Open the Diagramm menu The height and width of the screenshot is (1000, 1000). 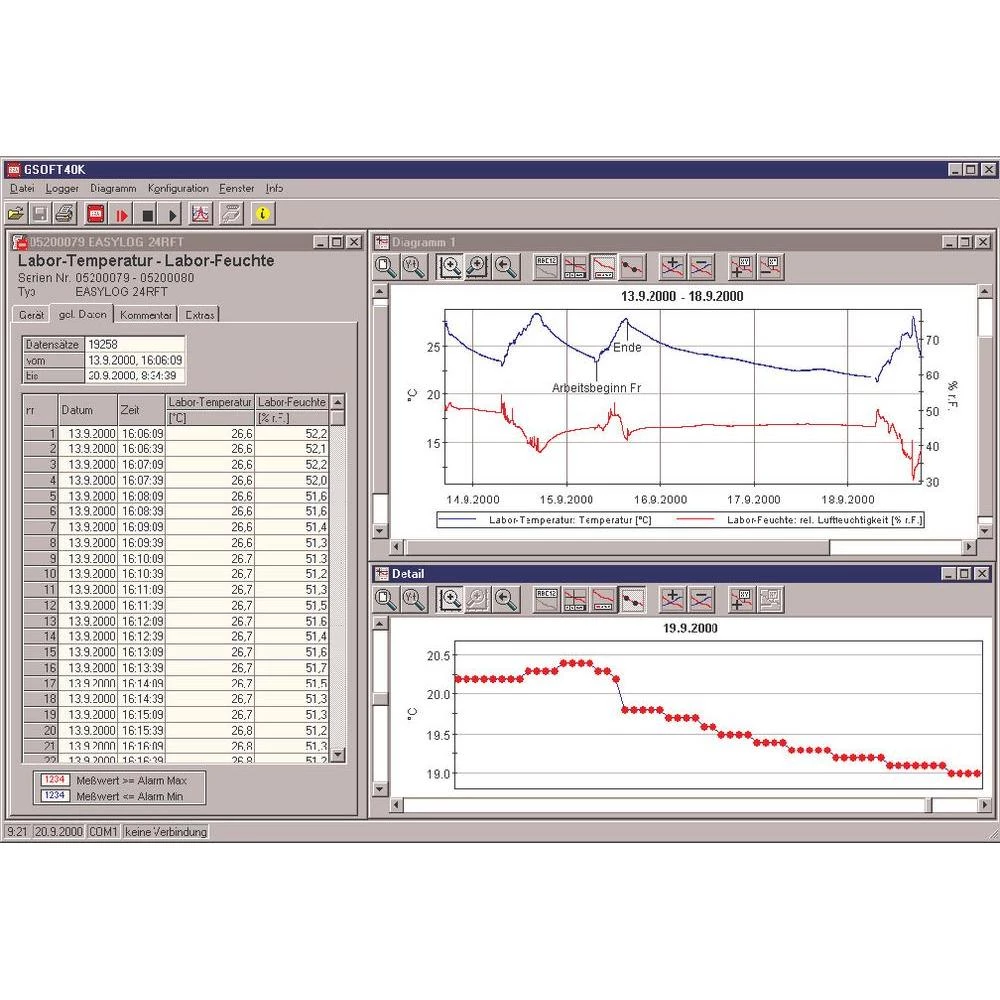[113, 188]
